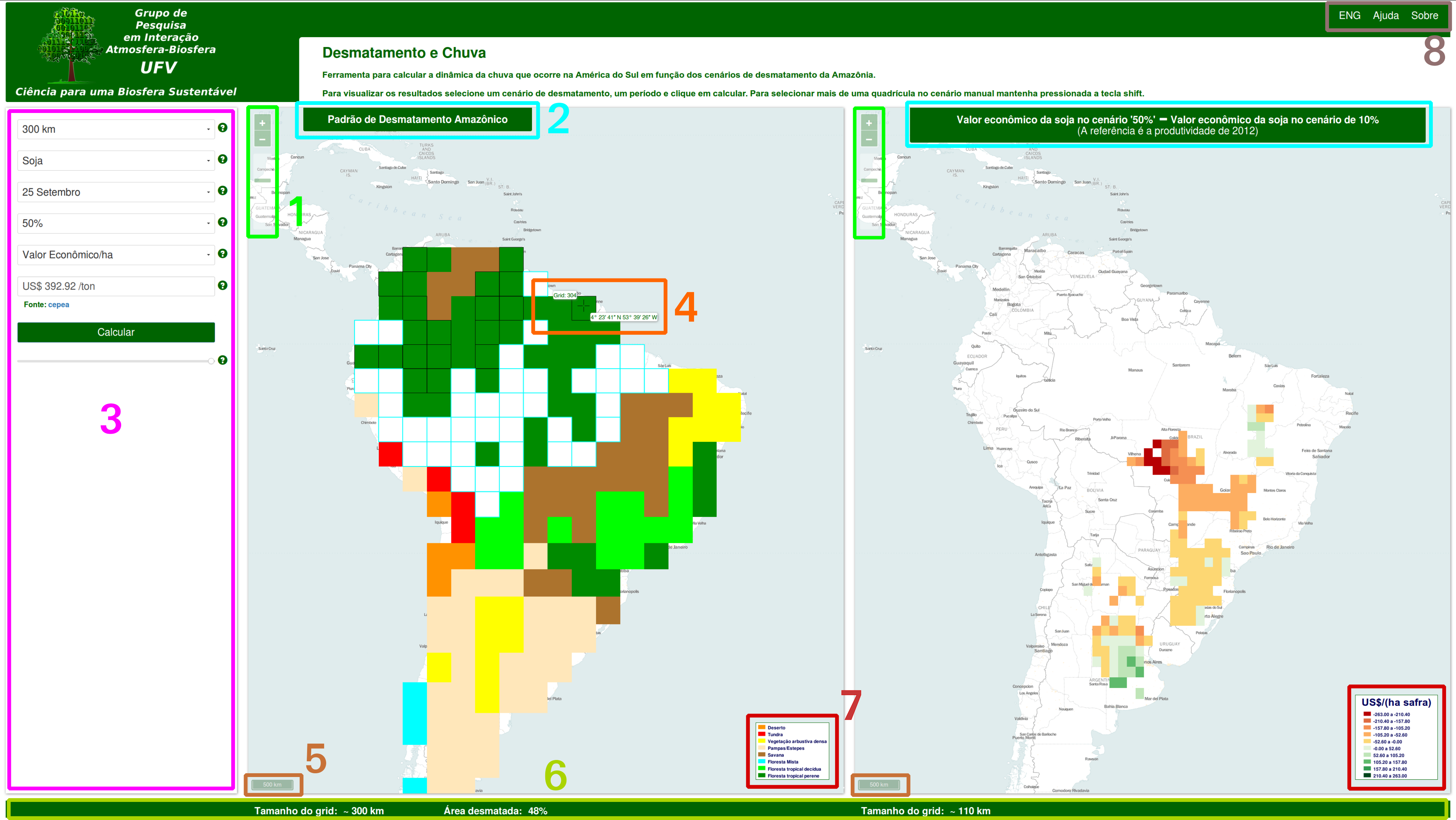
Task: Click inside the US$ 392.92 /ton field
Action: click(116, 287)
